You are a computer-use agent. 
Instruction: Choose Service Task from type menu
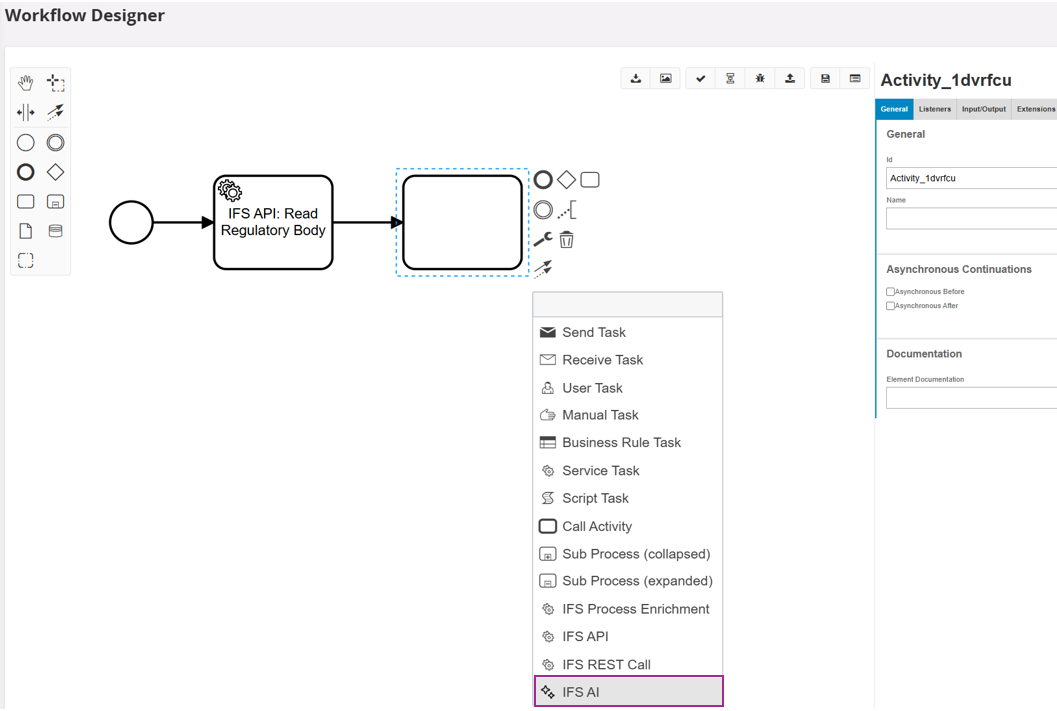pos(628,470)
